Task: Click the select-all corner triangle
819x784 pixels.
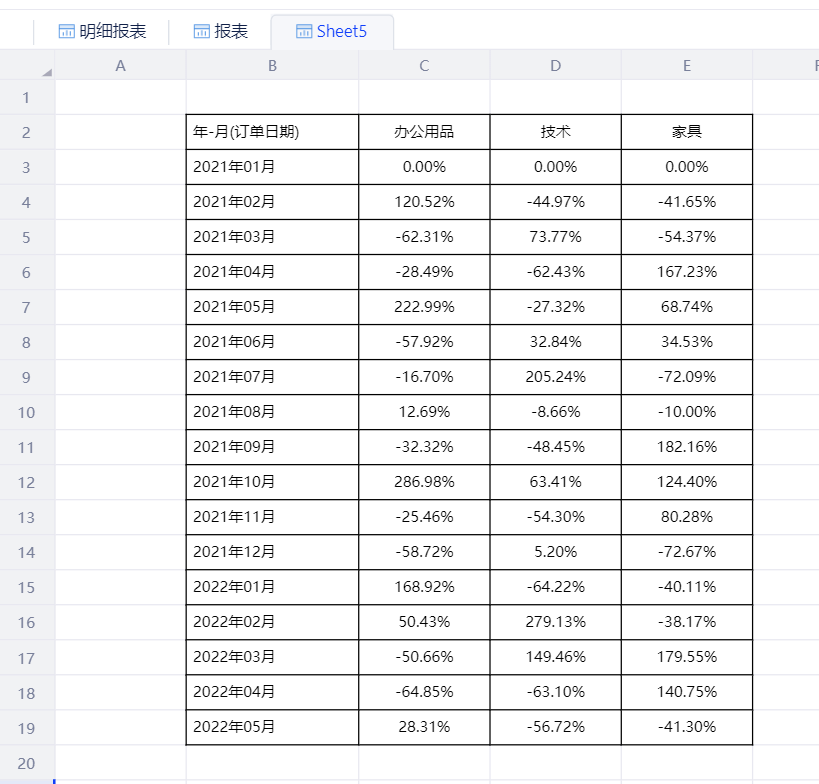Action: click(x=46, y=72)
